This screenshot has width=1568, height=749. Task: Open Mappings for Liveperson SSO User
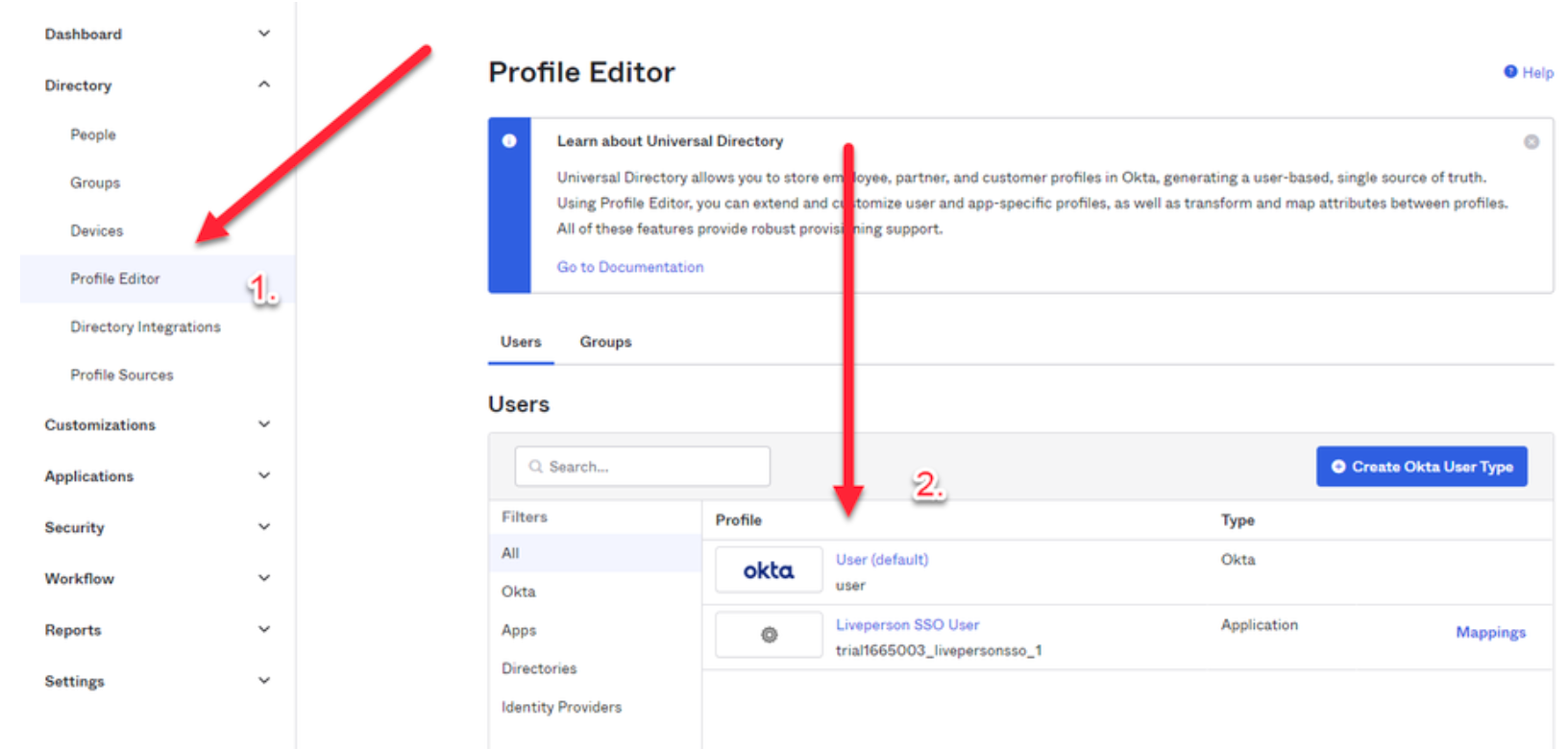tap(1491, 632)
